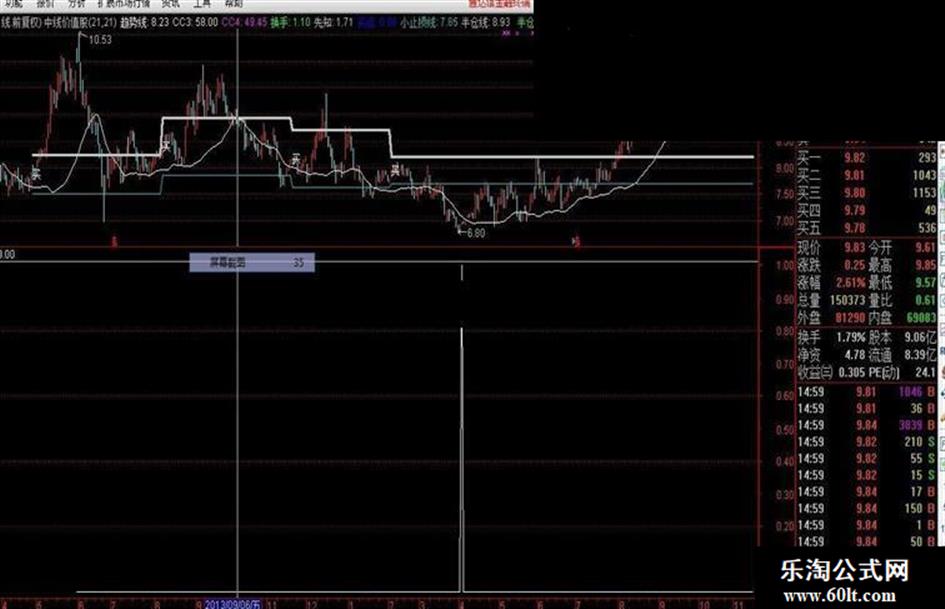Click the 股本 value 9.06亿
Image resolution: width=945 pixels, height=609 pixels.
click(x=920, y=338)
